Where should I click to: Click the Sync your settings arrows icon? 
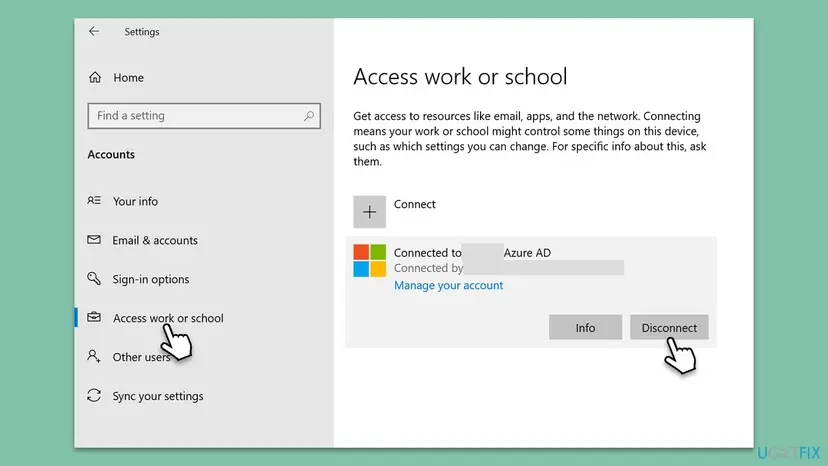[x=94, y=395]
